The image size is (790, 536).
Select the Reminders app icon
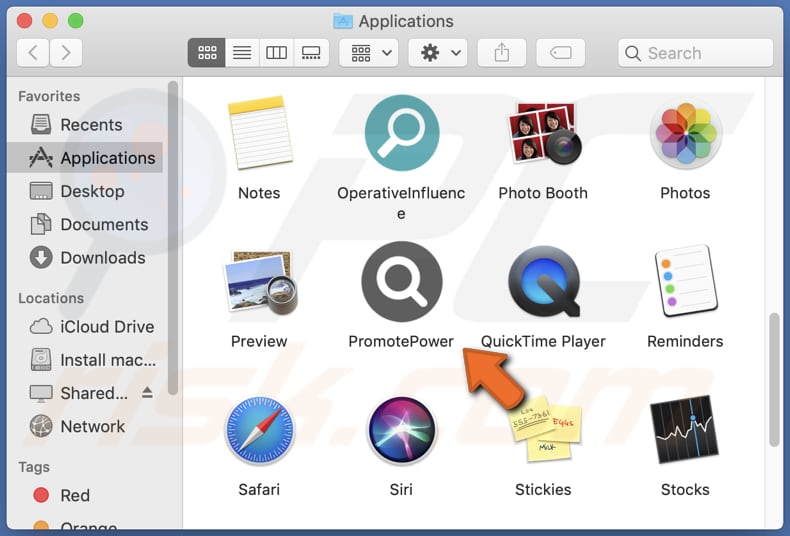point(686,281)
